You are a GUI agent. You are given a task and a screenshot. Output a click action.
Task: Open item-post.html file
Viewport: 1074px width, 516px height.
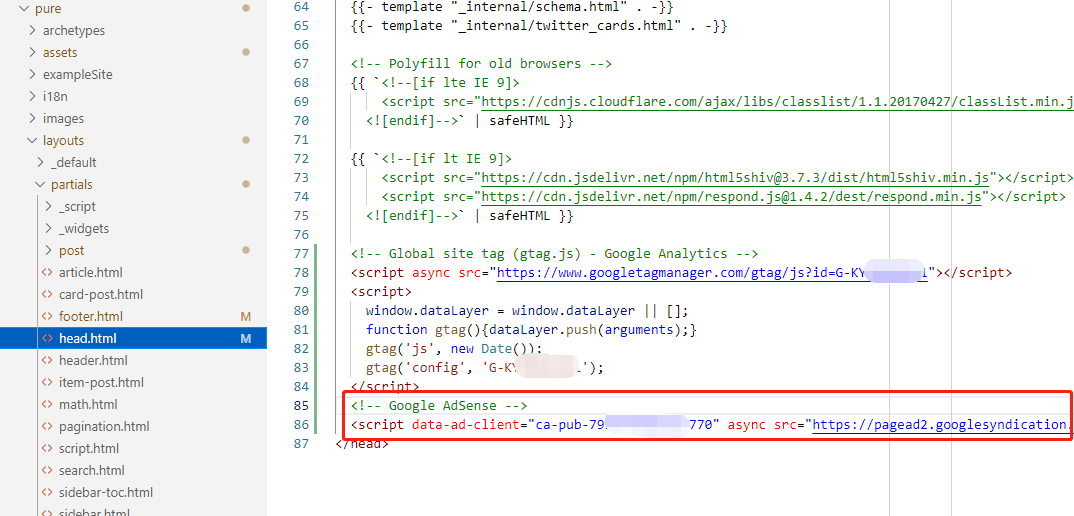pyautogui.click(x=101, y=382)
